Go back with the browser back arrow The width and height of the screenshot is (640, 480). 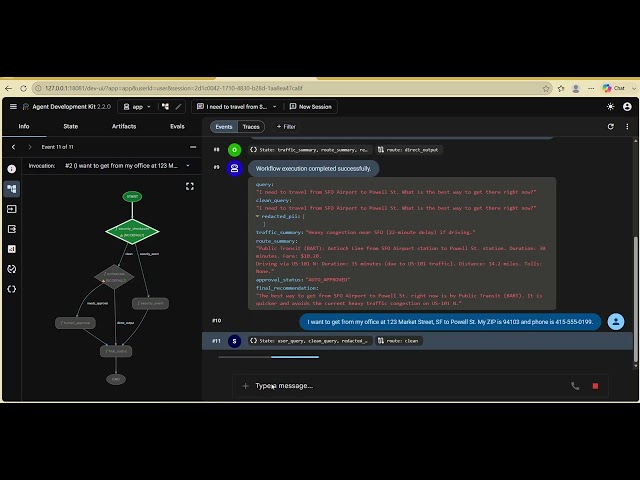coord(9,88)
